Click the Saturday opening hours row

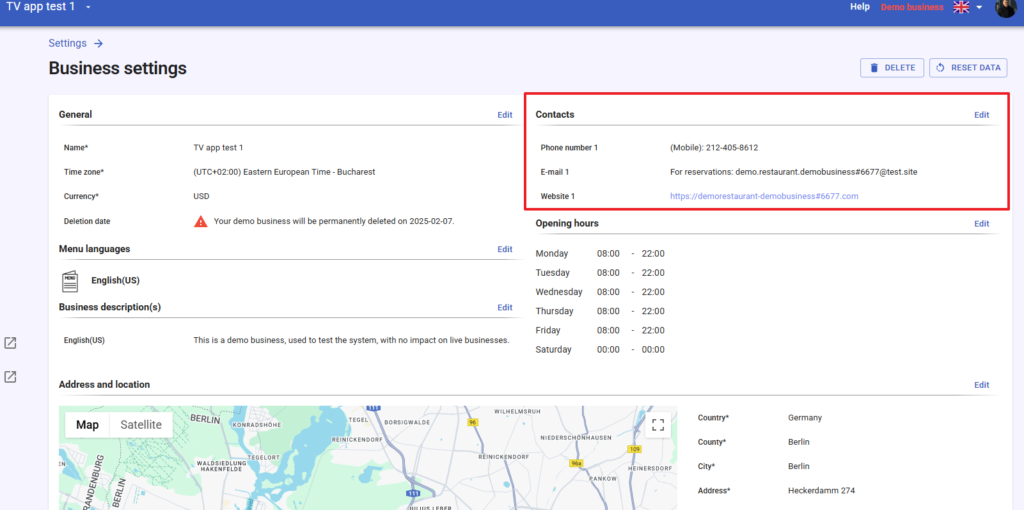[x=600, y=350]
